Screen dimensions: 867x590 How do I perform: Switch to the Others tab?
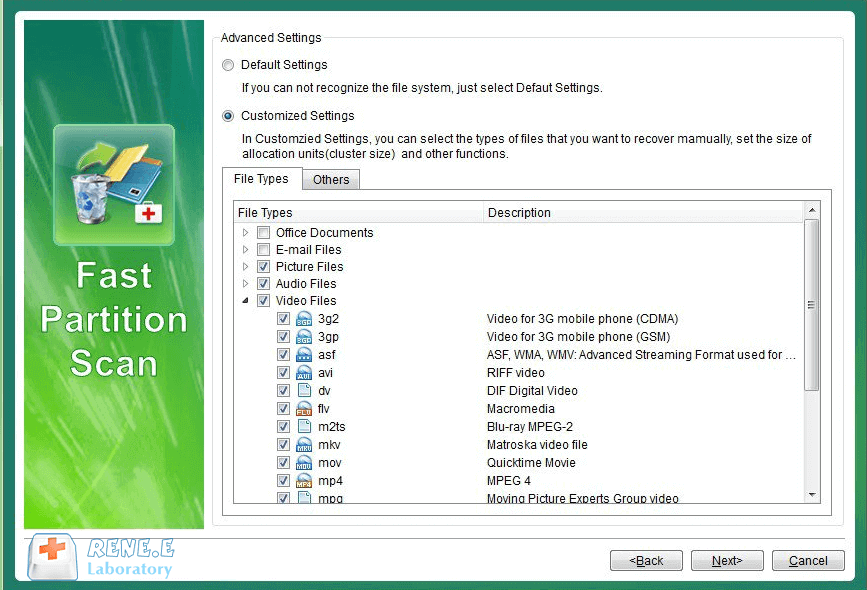[331, 180]
